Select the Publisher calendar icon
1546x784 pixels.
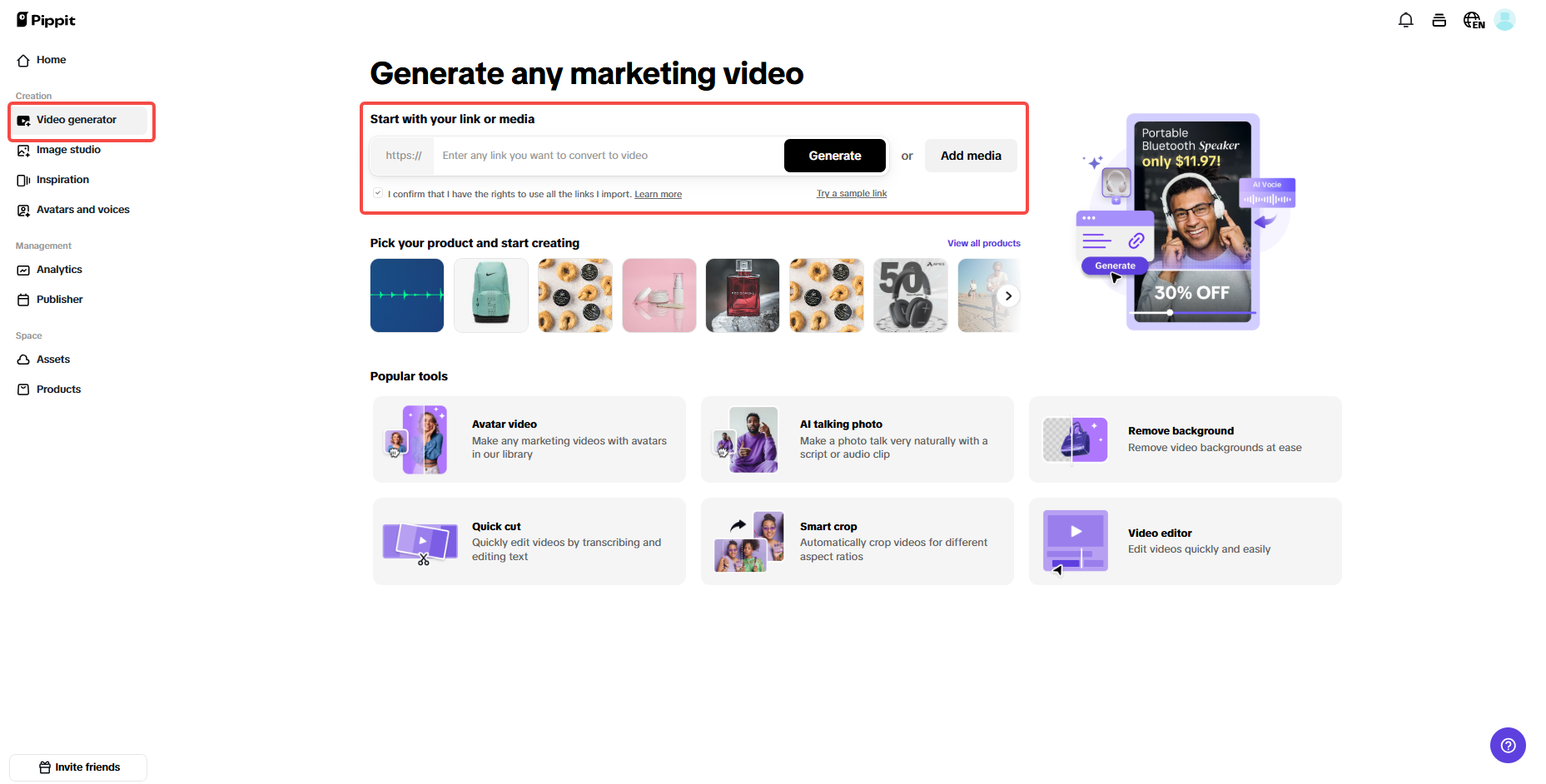coord(23,299)
